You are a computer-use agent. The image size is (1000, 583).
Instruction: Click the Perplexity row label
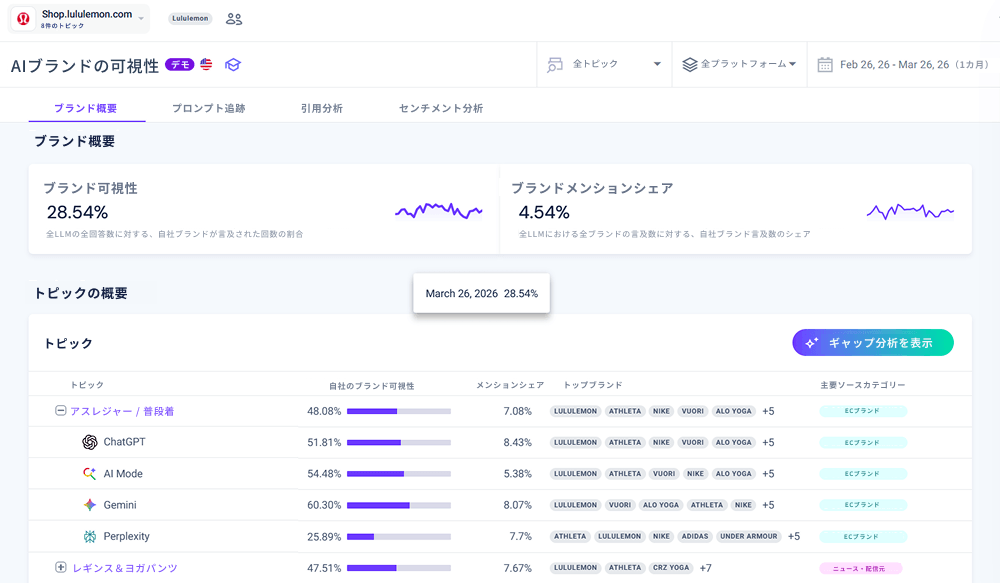coord(126,536)
